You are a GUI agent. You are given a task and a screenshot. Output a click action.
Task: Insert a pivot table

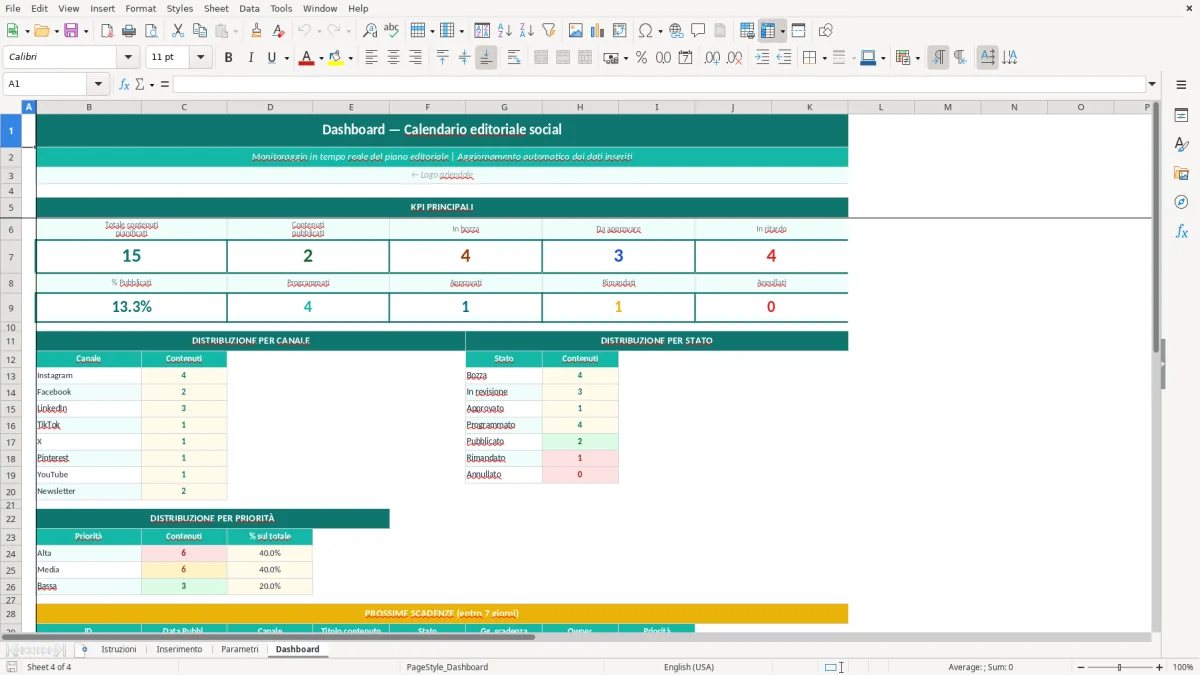[620, 30]
